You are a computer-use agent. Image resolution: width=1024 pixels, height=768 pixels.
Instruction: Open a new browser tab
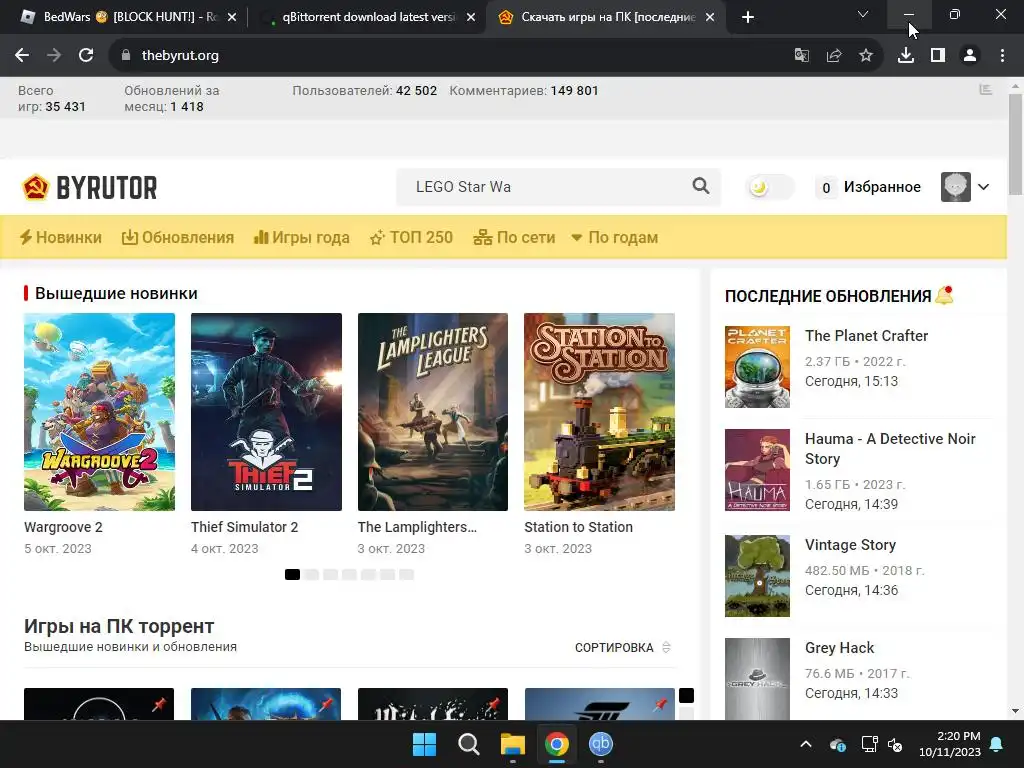tap(748, 17)
